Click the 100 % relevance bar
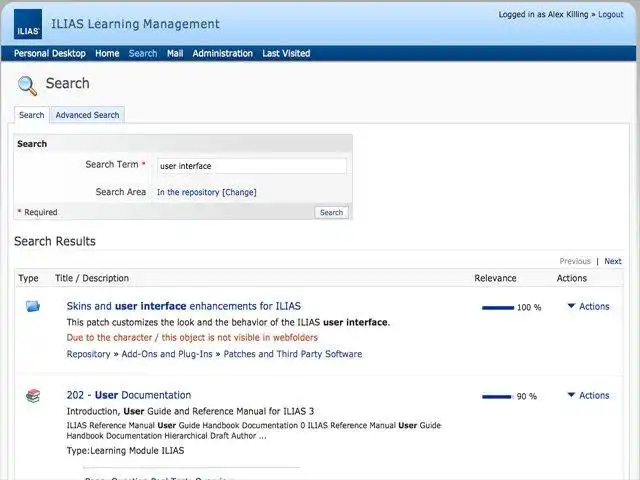The width and height of the screenshot is (640, 480). [x=498, y=308]
